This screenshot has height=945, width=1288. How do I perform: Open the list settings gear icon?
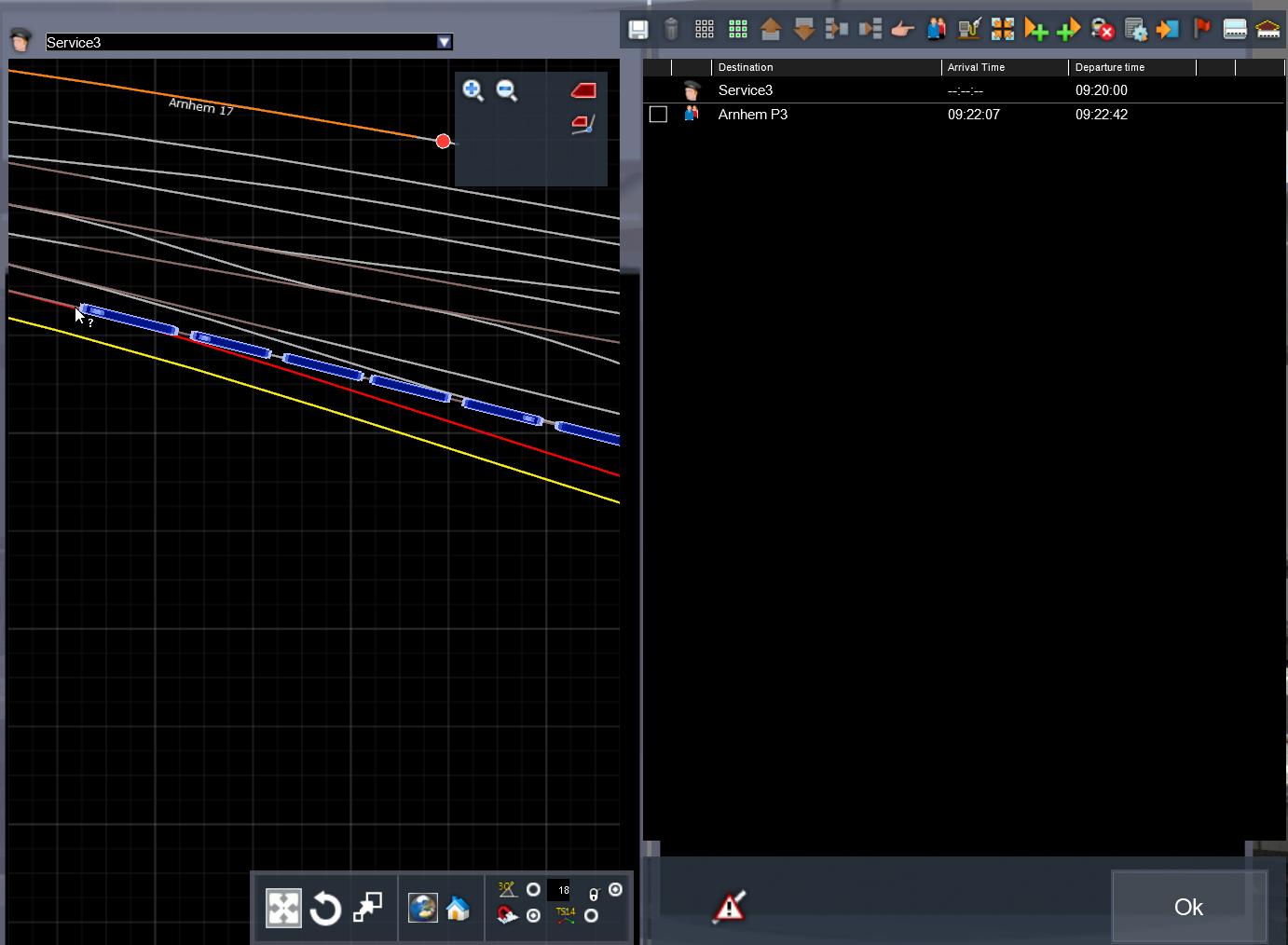(x=1135, y=30)
